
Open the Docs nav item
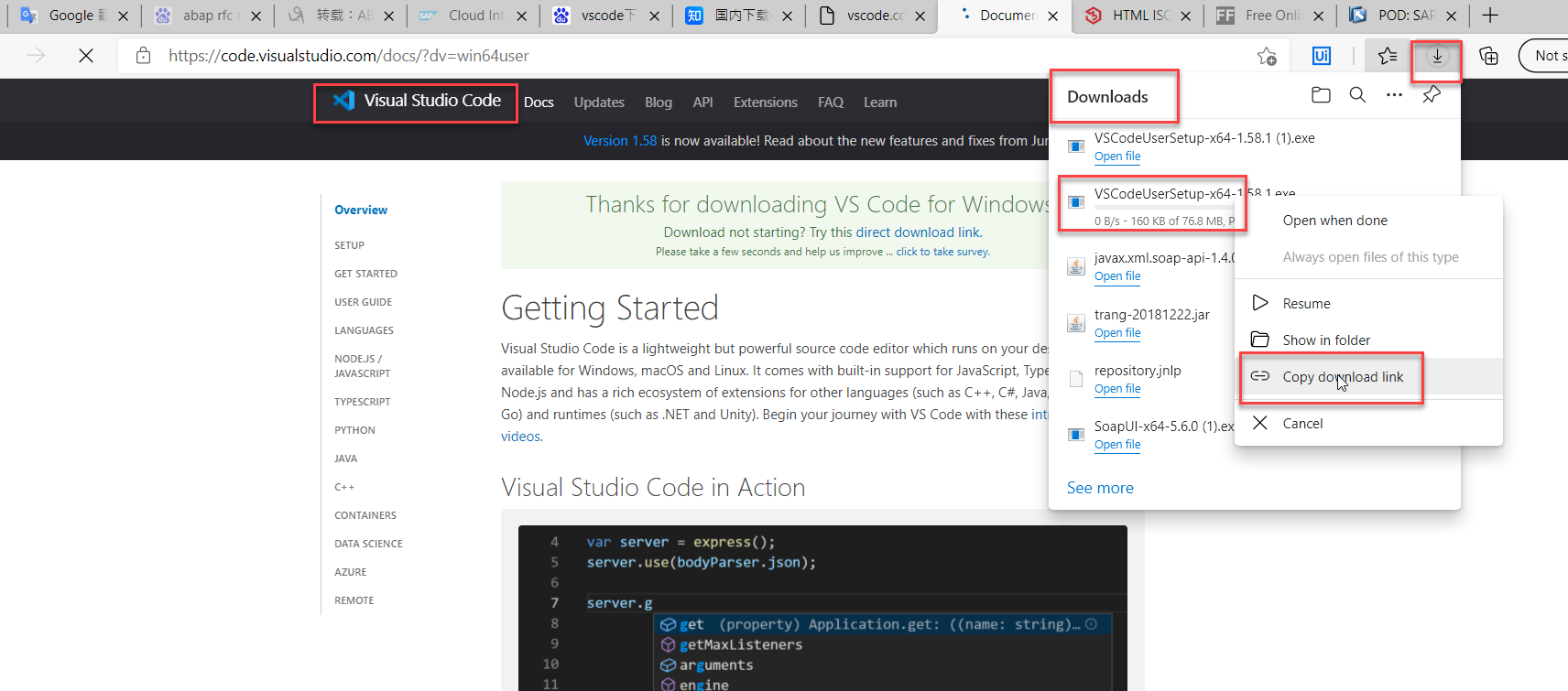pyautogui.click(x=539, y=103)
